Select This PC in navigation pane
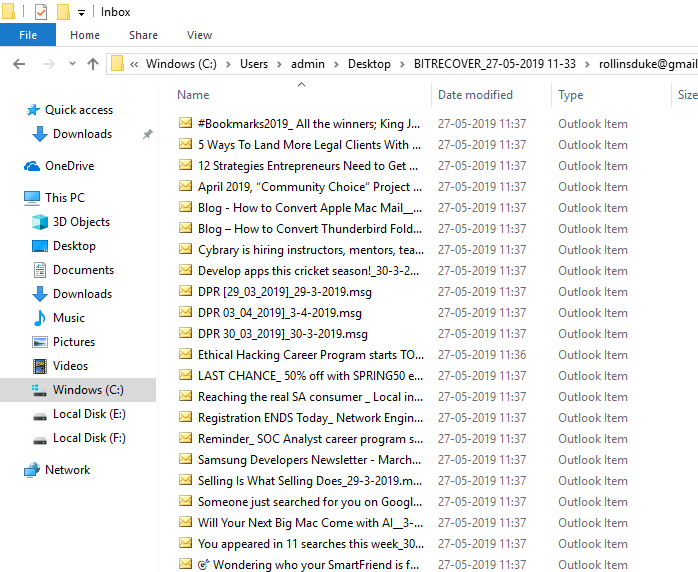The width and height of the screenshot is (698, 572). coord(65,198)
